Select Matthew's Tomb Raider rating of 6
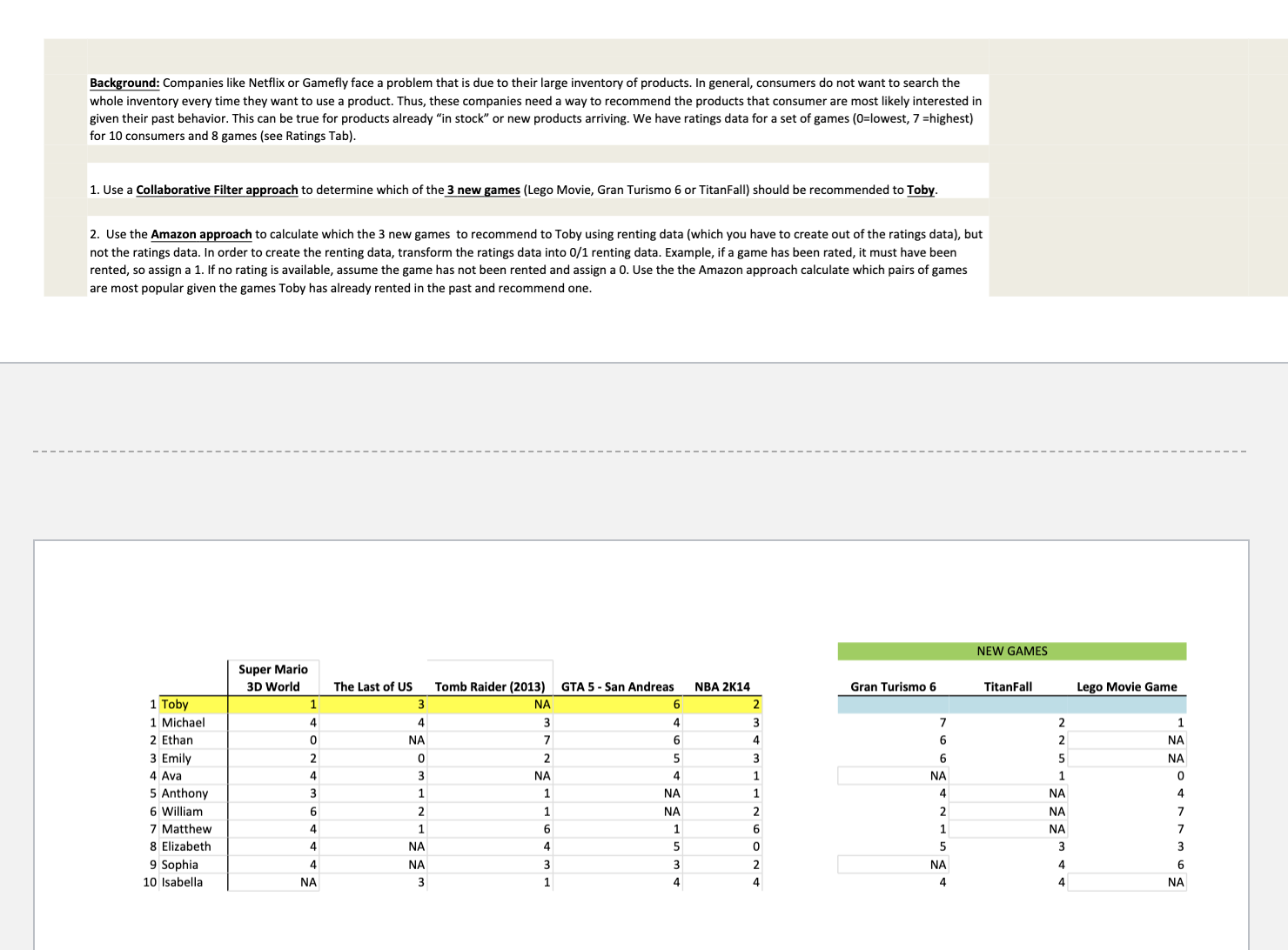Screen dimensions: 1288x950 click(x=547, y=829)
